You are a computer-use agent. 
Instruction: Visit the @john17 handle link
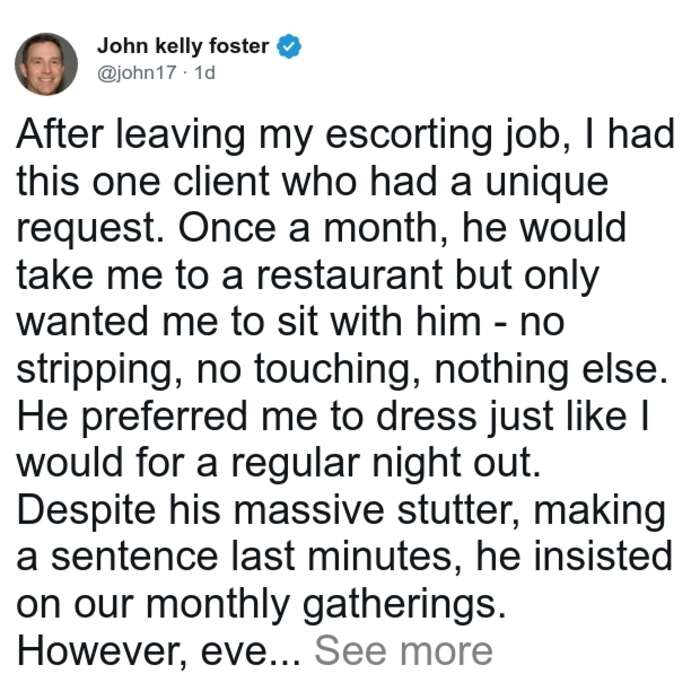137,72
